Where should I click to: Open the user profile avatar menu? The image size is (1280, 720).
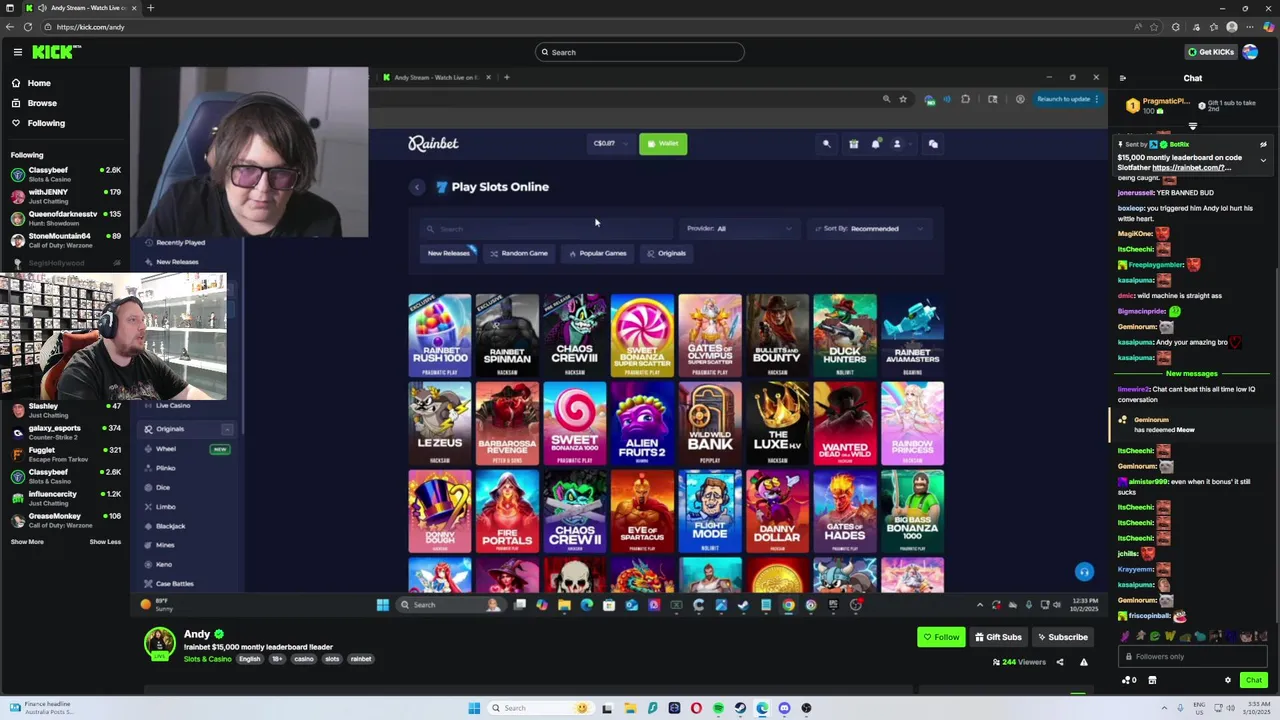click(1250, 52)
